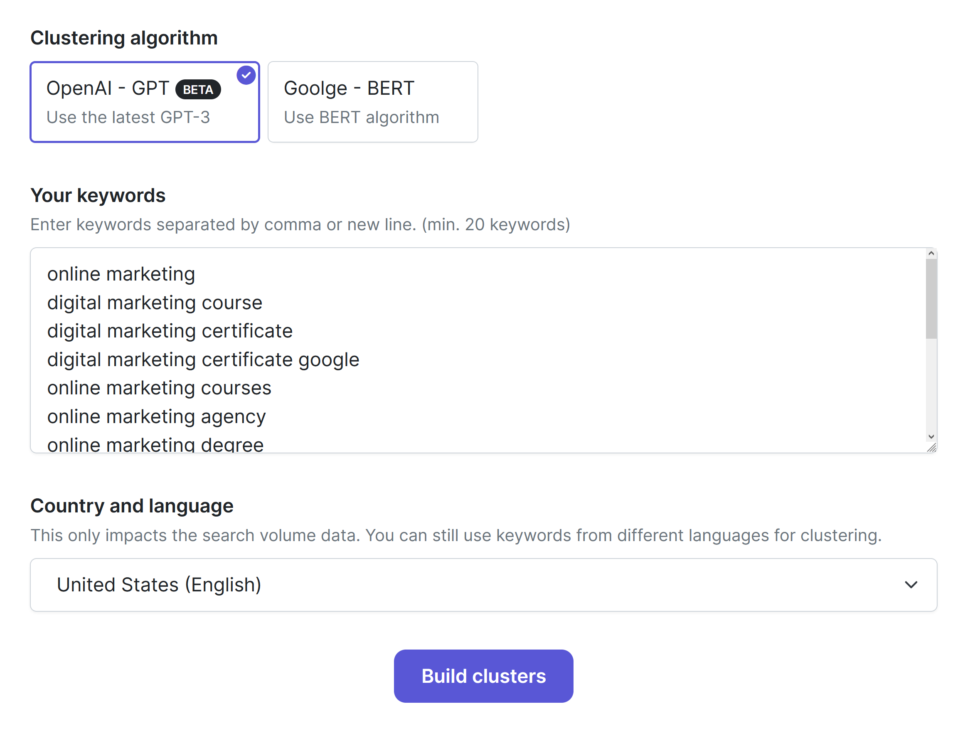Click the 'digital marketing course' keyword line
Screen dimensions: 970x736
click(x=155, y=302)
